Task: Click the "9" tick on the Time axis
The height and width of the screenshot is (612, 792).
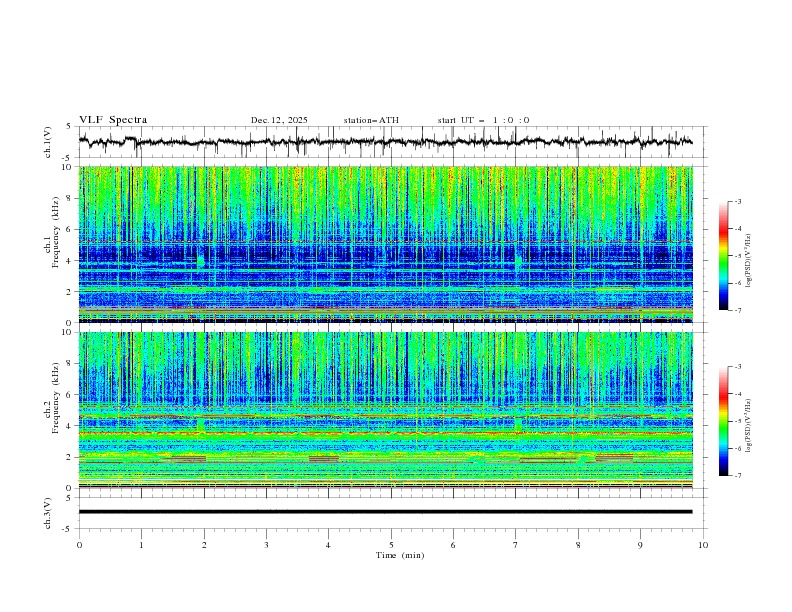Action: coord(640,545)
